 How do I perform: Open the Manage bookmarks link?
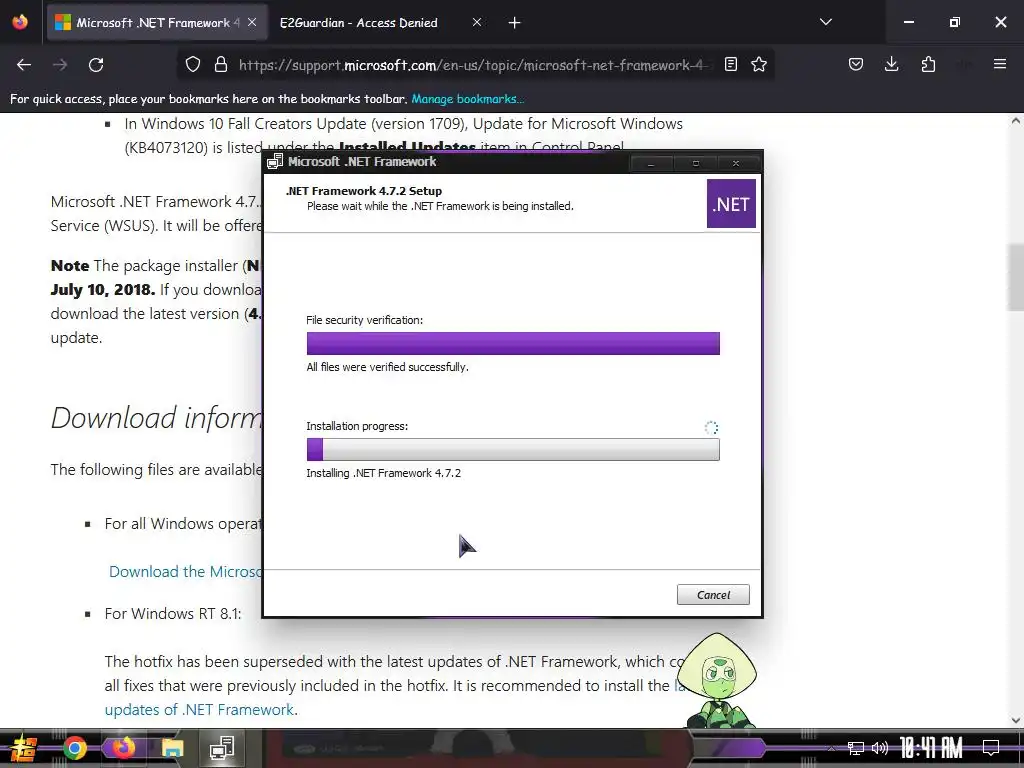(468, 99)
